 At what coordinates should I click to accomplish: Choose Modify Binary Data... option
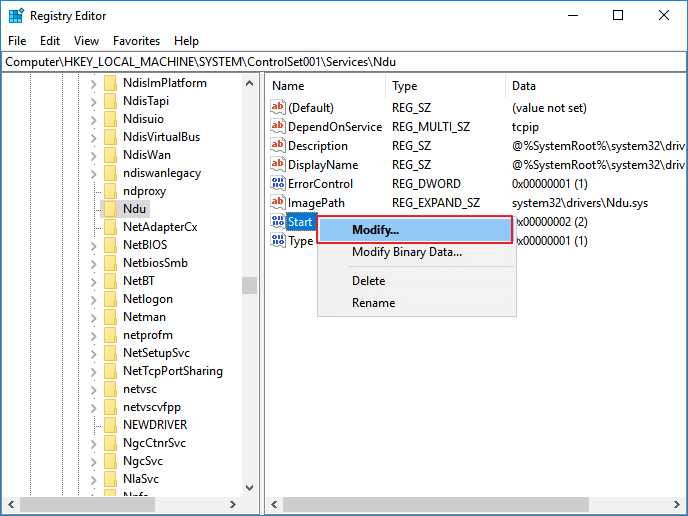(406, 252)
